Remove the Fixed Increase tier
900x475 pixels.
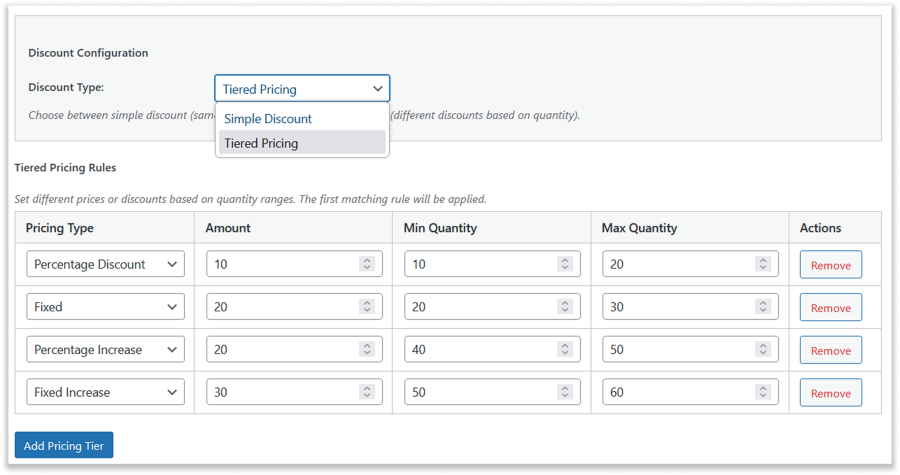click(x=831, y=393)
